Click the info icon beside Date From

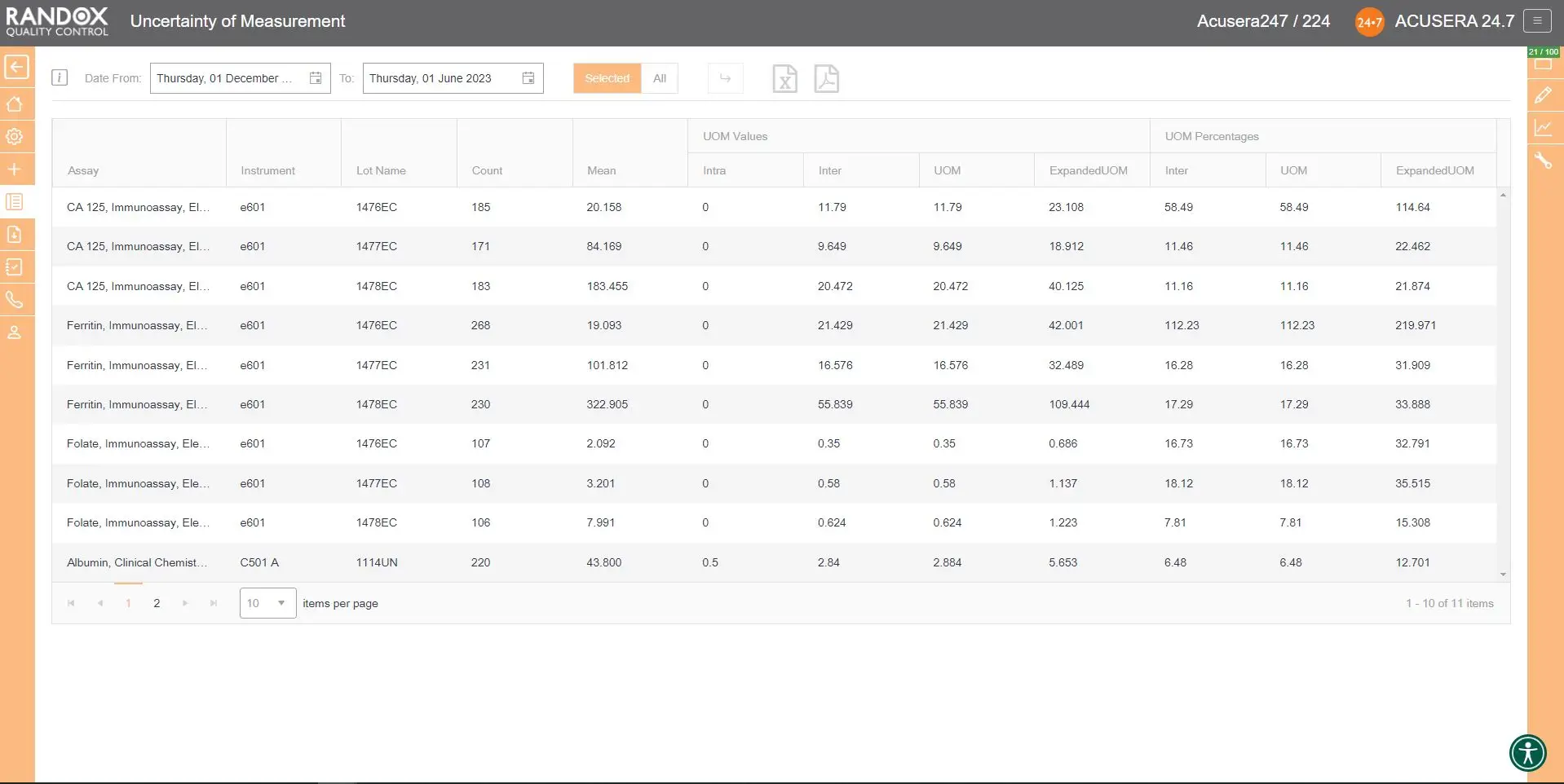(60, 78)
